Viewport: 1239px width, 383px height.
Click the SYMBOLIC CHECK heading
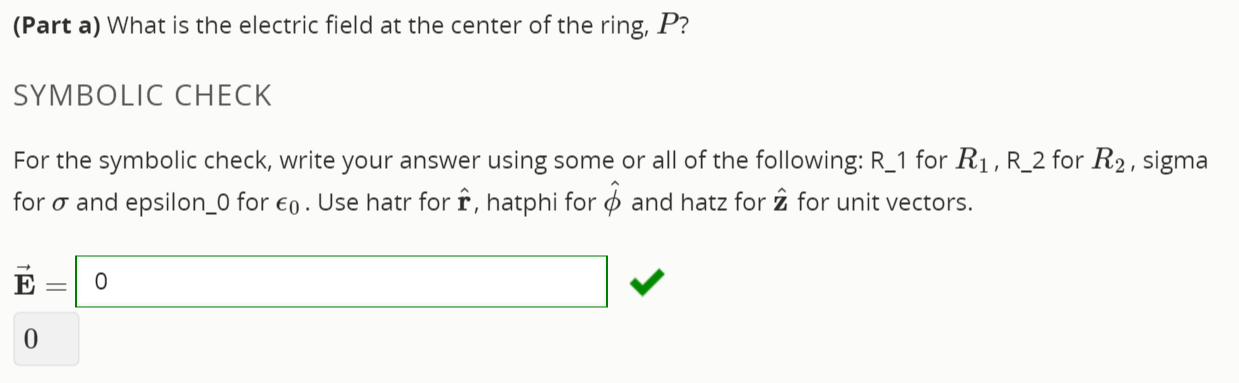(142, 96)
